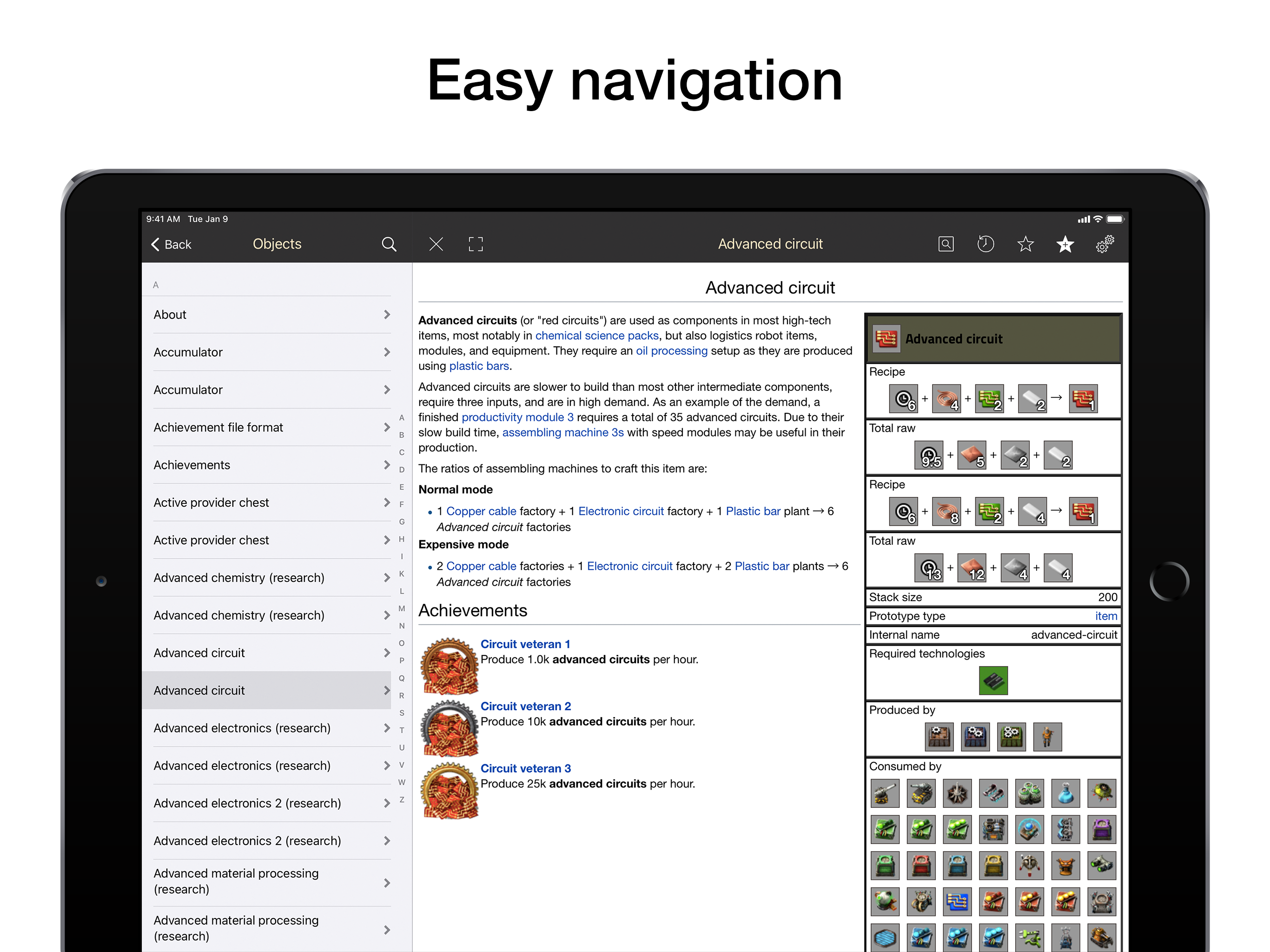
Task: Open the filled star favorites list
Action: tap(1065, 244)
